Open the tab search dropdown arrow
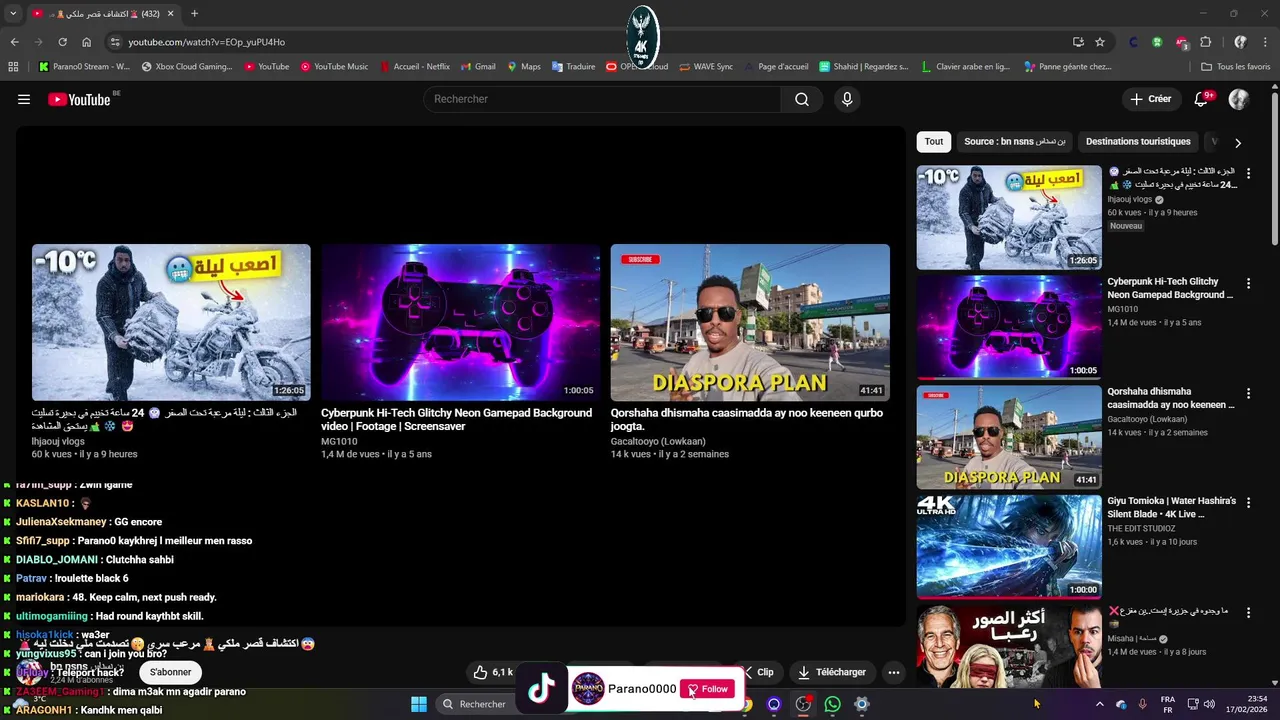The height and width of the screenshot is (720, 1280). tap(13, 14)
